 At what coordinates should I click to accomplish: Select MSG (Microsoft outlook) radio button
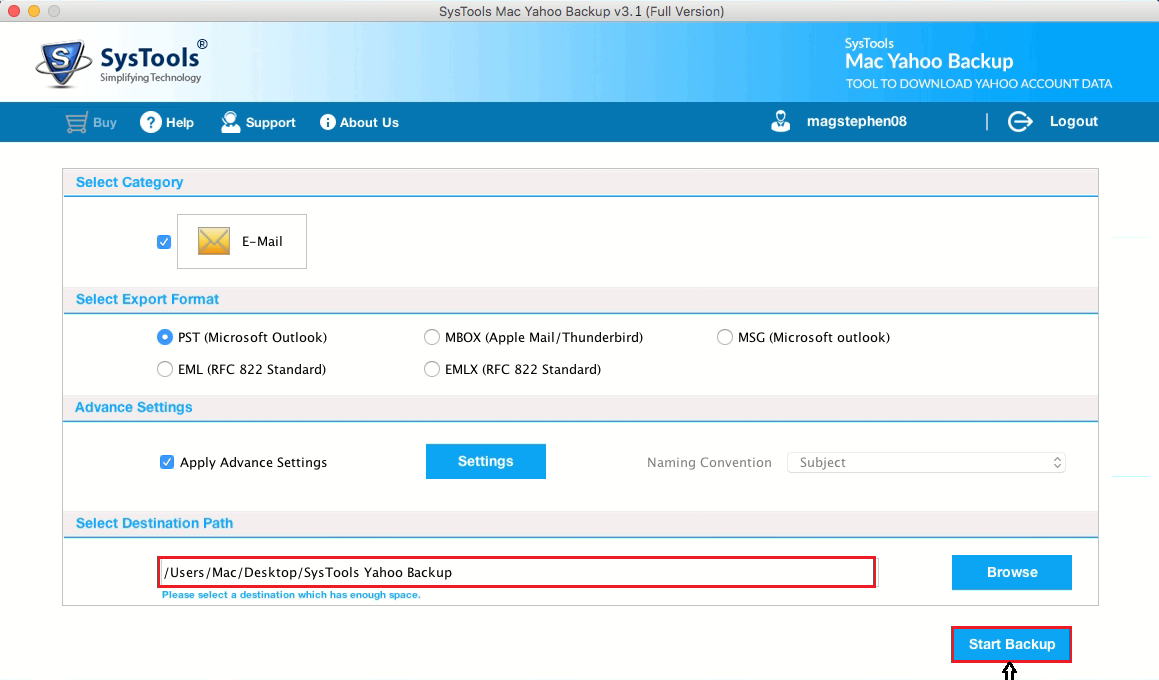pyautogui.click(x=724, y=337)
